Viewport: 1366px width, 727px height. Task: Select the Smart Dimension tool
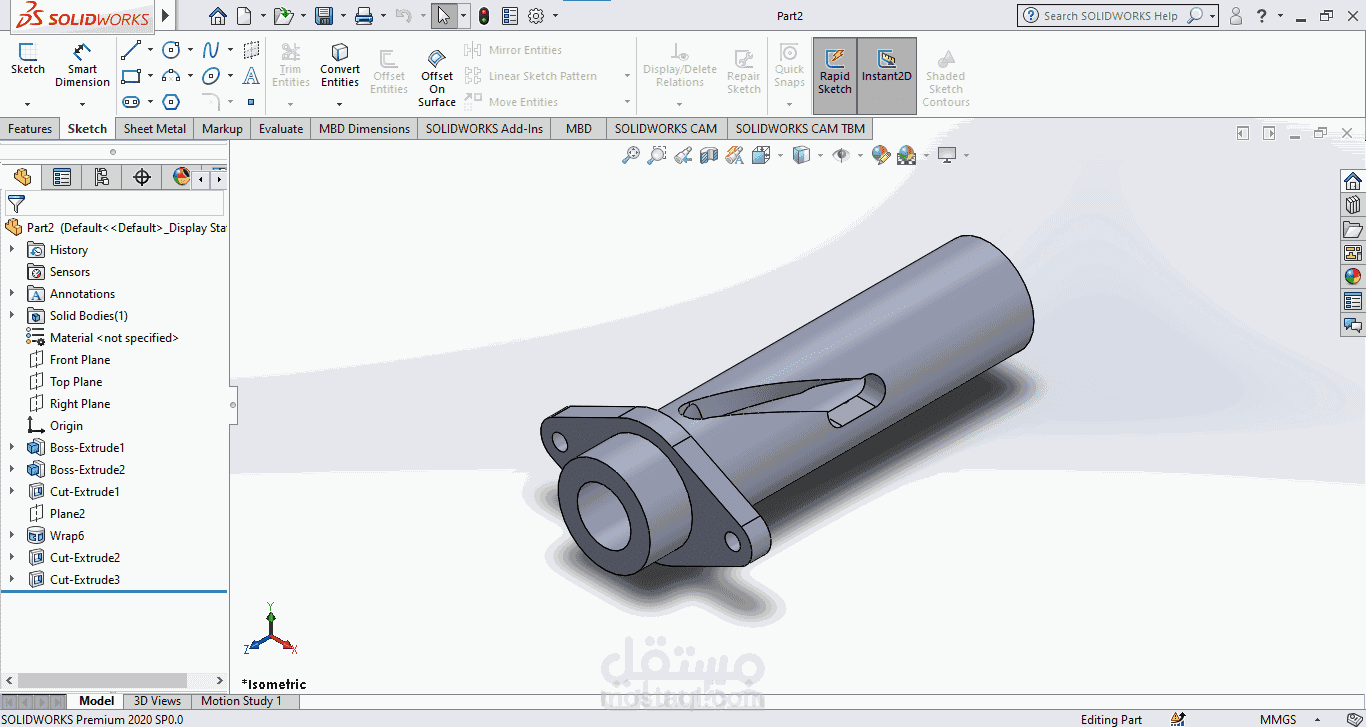(x=82, y=66)
